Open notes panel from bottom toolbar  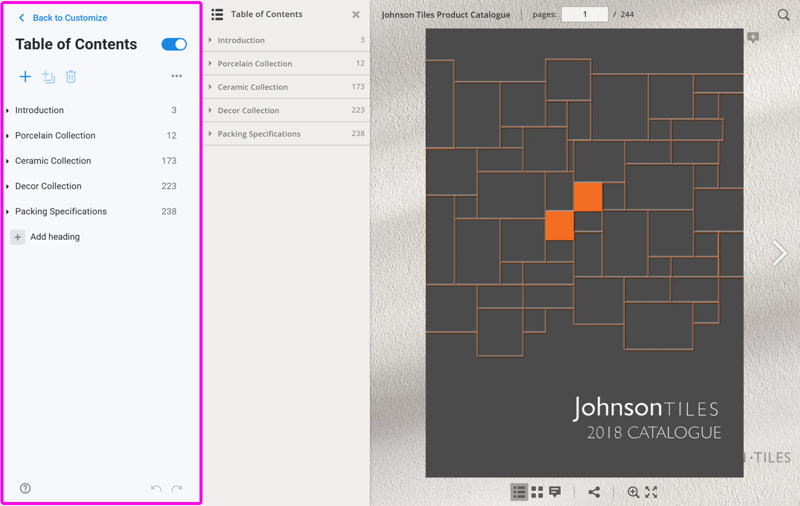point(555,492)
